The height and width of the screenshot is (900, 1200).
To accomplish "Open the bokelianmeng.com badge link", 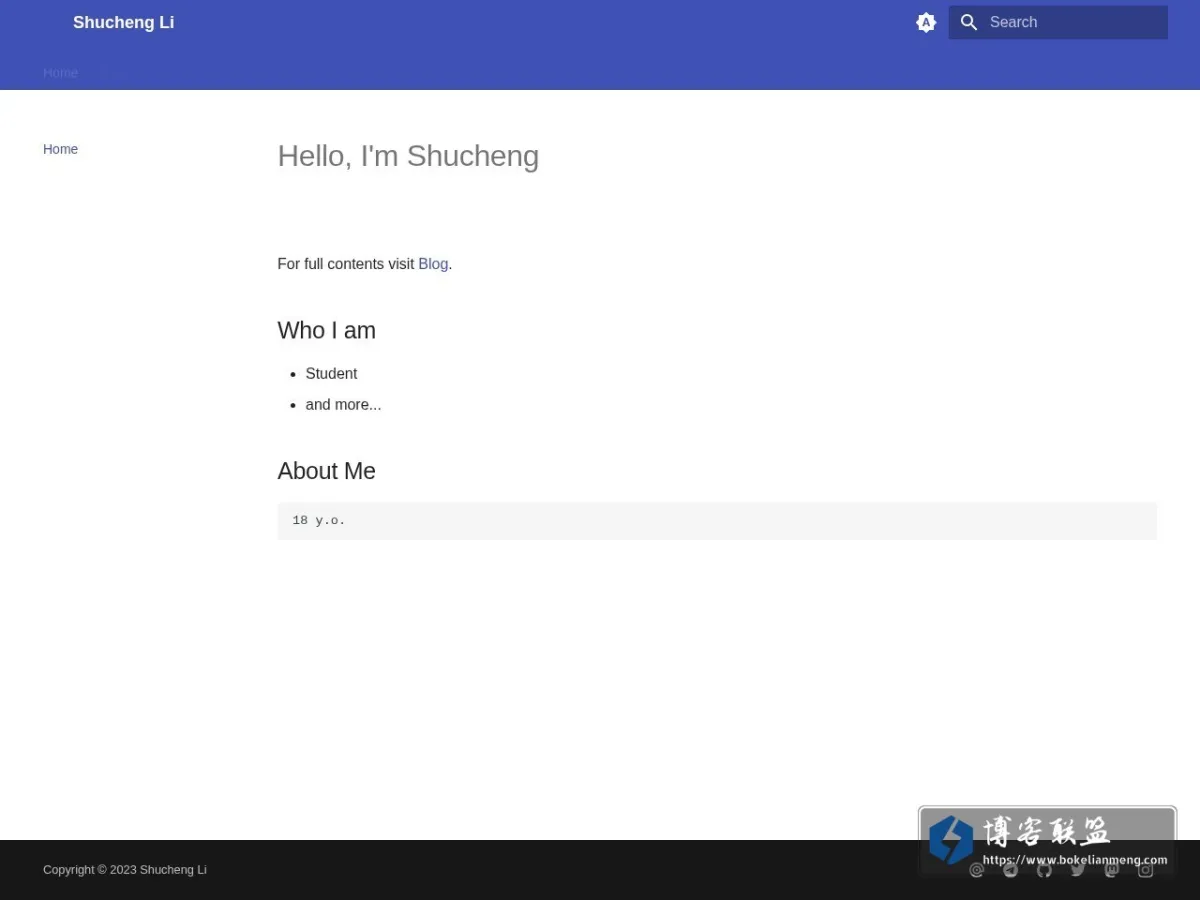I will coord(1047,840).
